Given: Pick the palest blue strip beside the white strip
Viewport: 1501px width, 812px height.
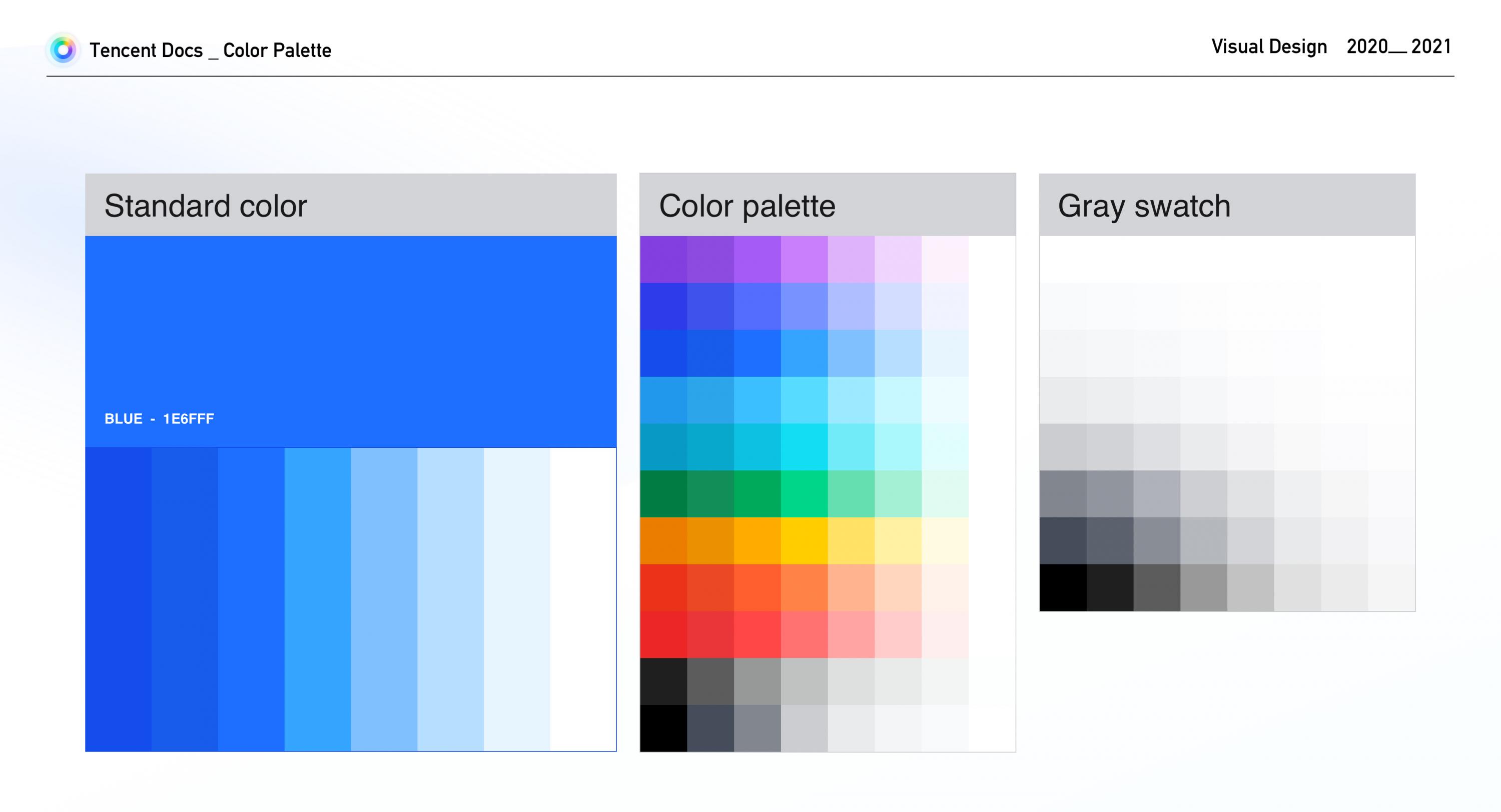Looking at the screenshot, I should pos(517,599).
